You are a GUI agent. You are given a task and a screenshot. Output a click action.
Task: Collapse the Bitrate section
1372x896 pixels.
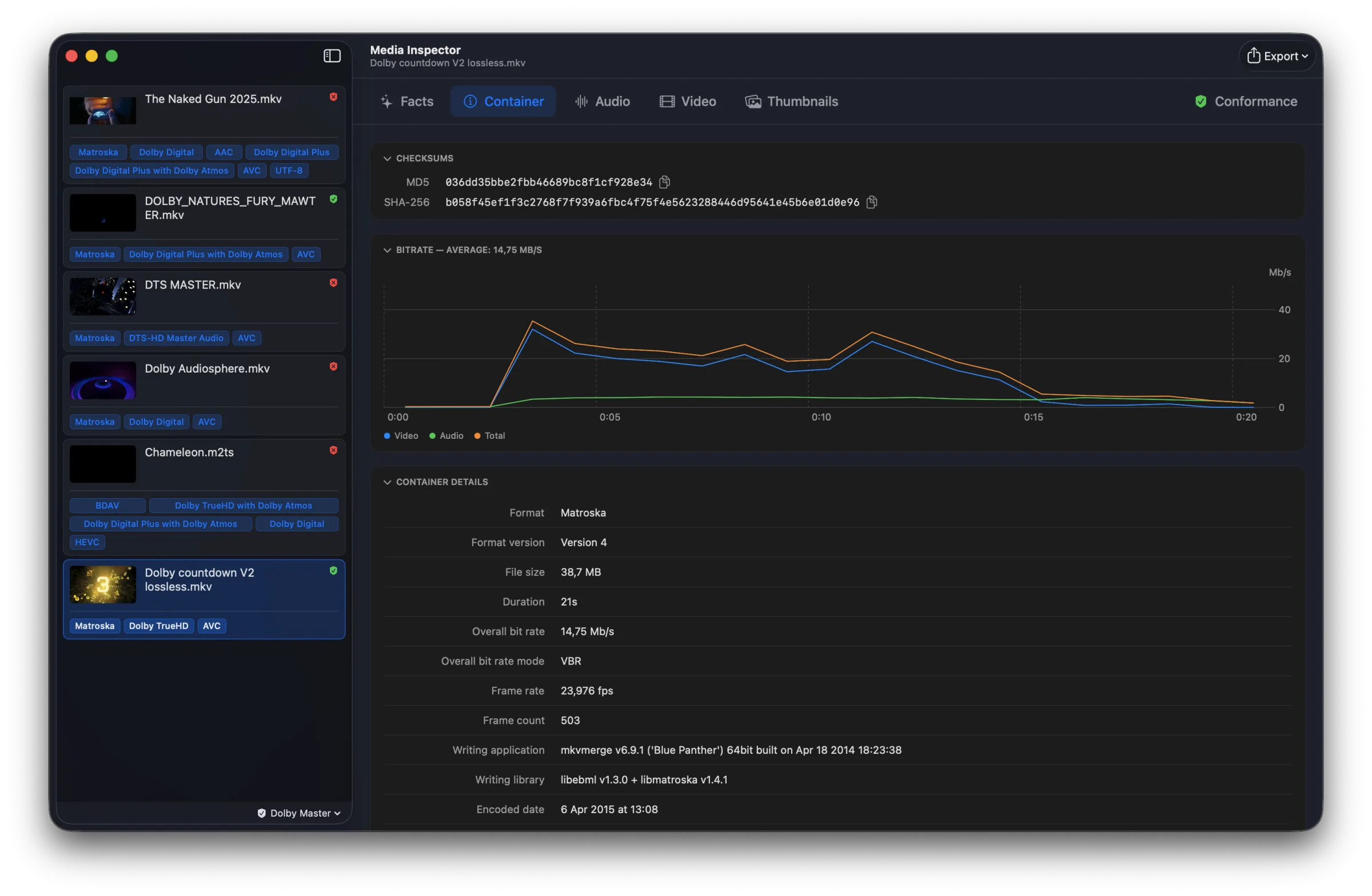click(x=388, y=250)
